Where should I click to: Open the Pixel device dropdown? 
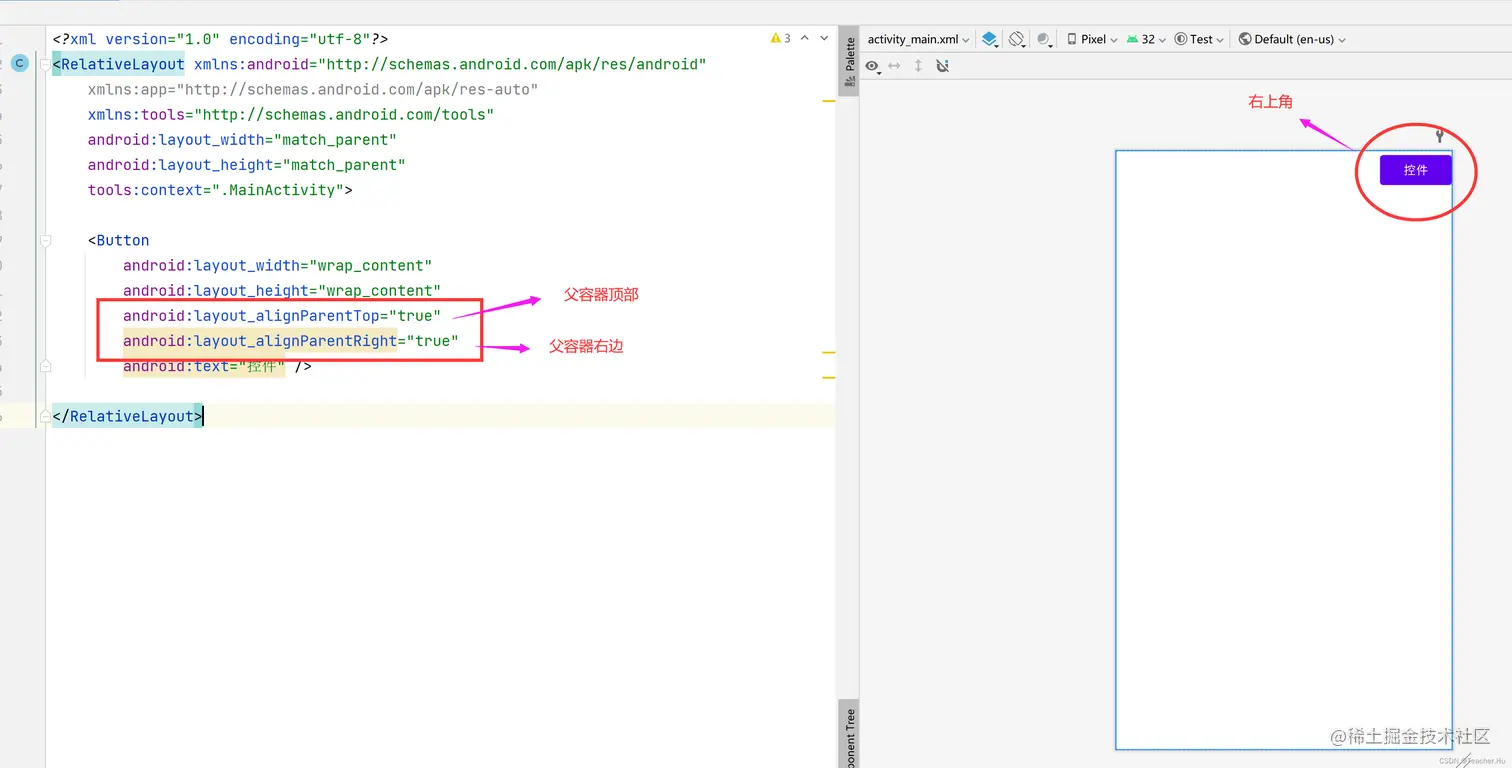[1092, 40]
